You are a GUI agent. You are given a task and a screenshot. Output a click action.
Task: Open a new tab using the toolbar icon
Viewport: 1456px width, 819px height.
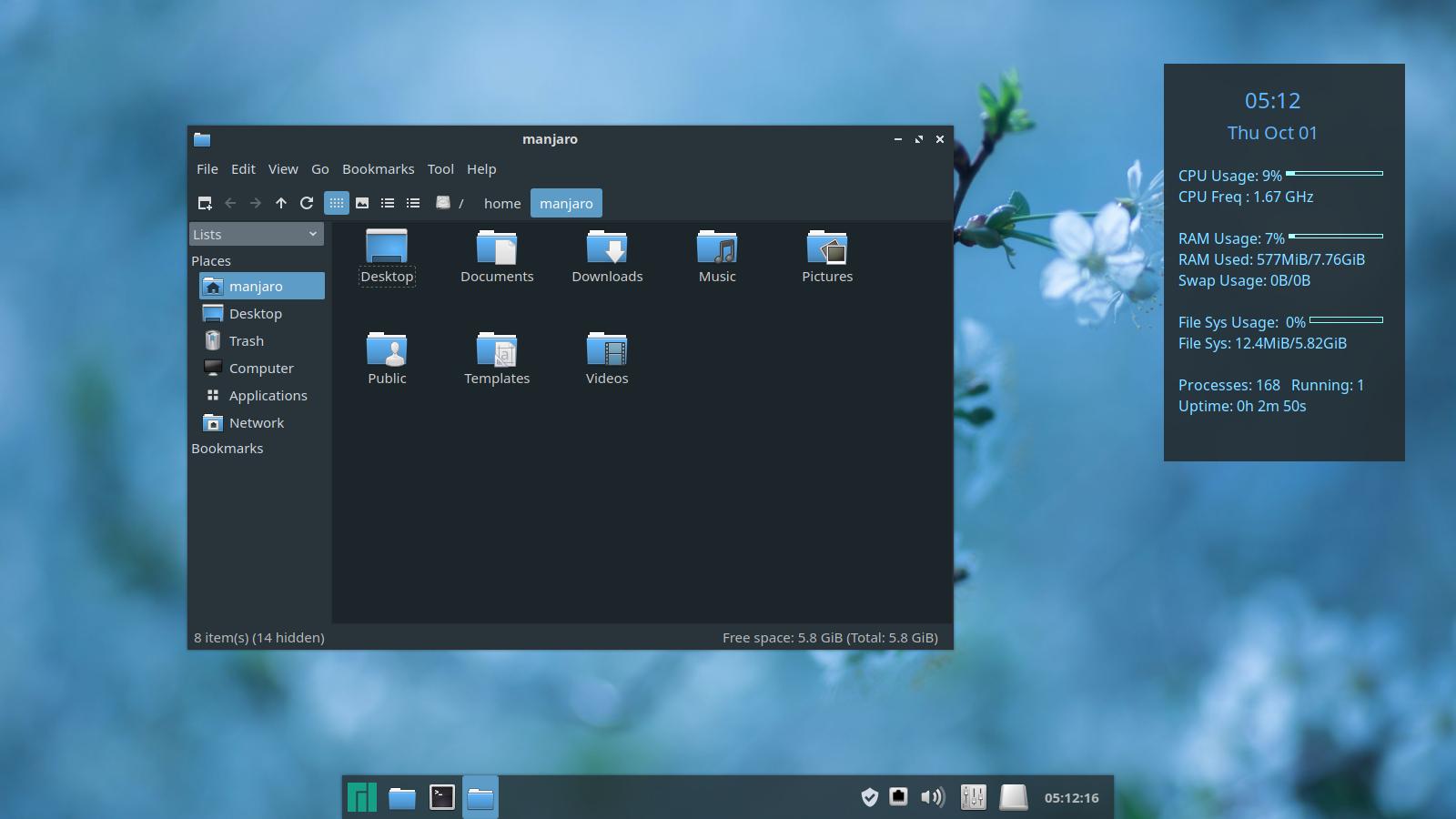(205, 203)
